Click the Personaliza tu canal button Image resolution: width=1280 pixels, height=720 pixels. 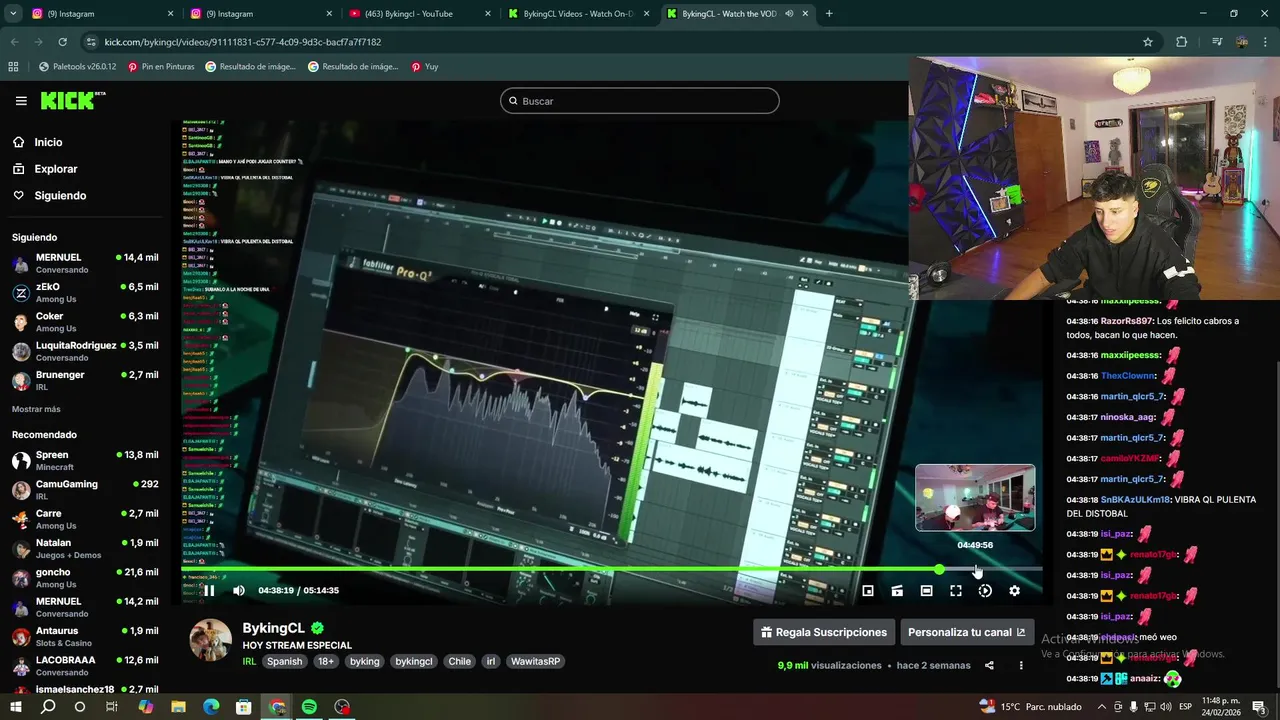pos(966,632)
